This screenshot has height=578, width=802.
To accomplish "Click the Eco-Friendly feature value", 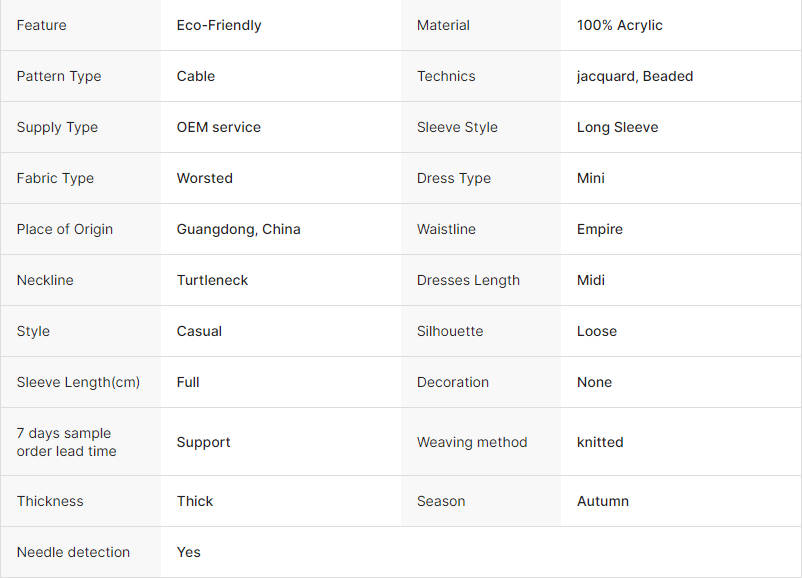I will 219,26.
